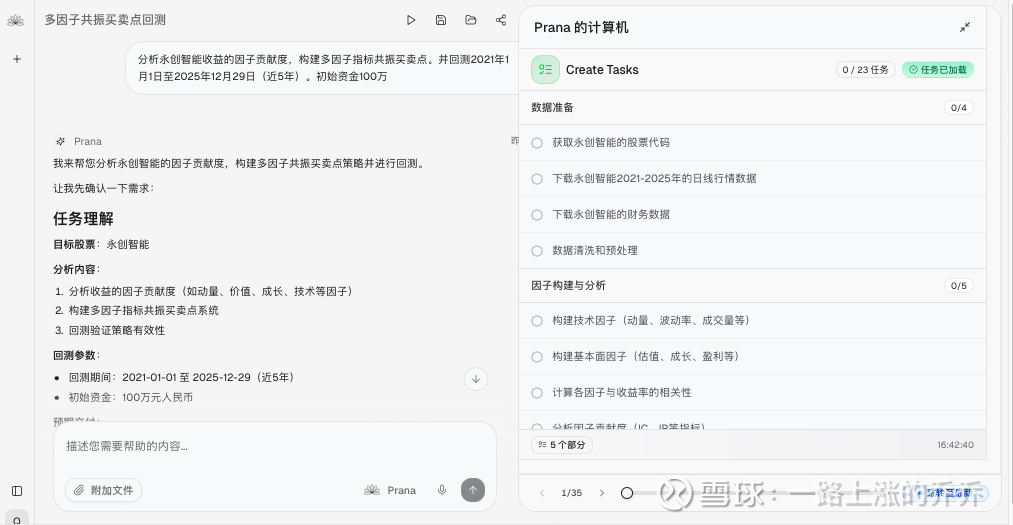
Task: Click the 附加文件 attach button
Action: coord(103,490)
